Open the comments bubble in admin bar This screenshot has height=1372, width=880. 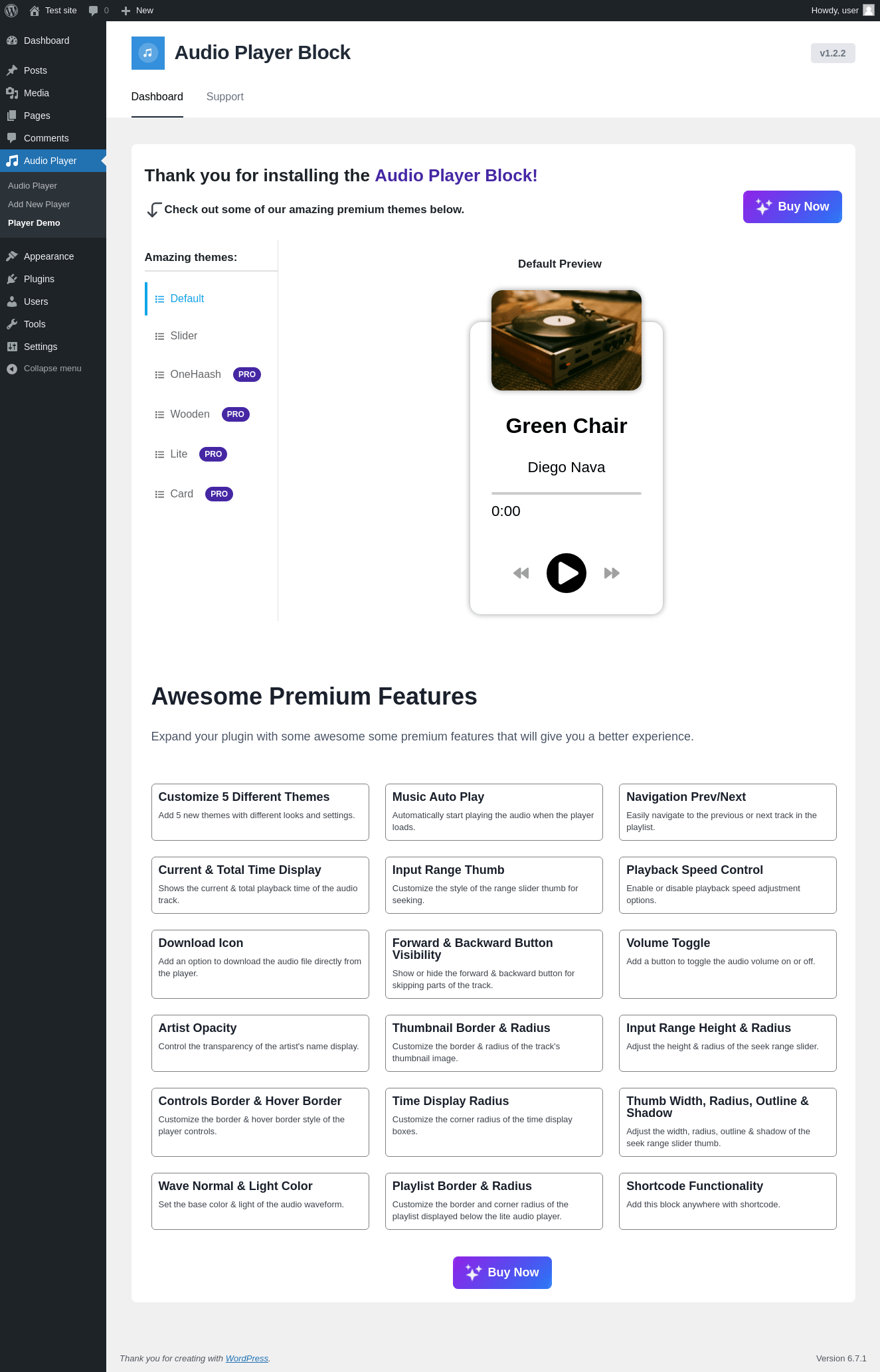tap(98, 11)
